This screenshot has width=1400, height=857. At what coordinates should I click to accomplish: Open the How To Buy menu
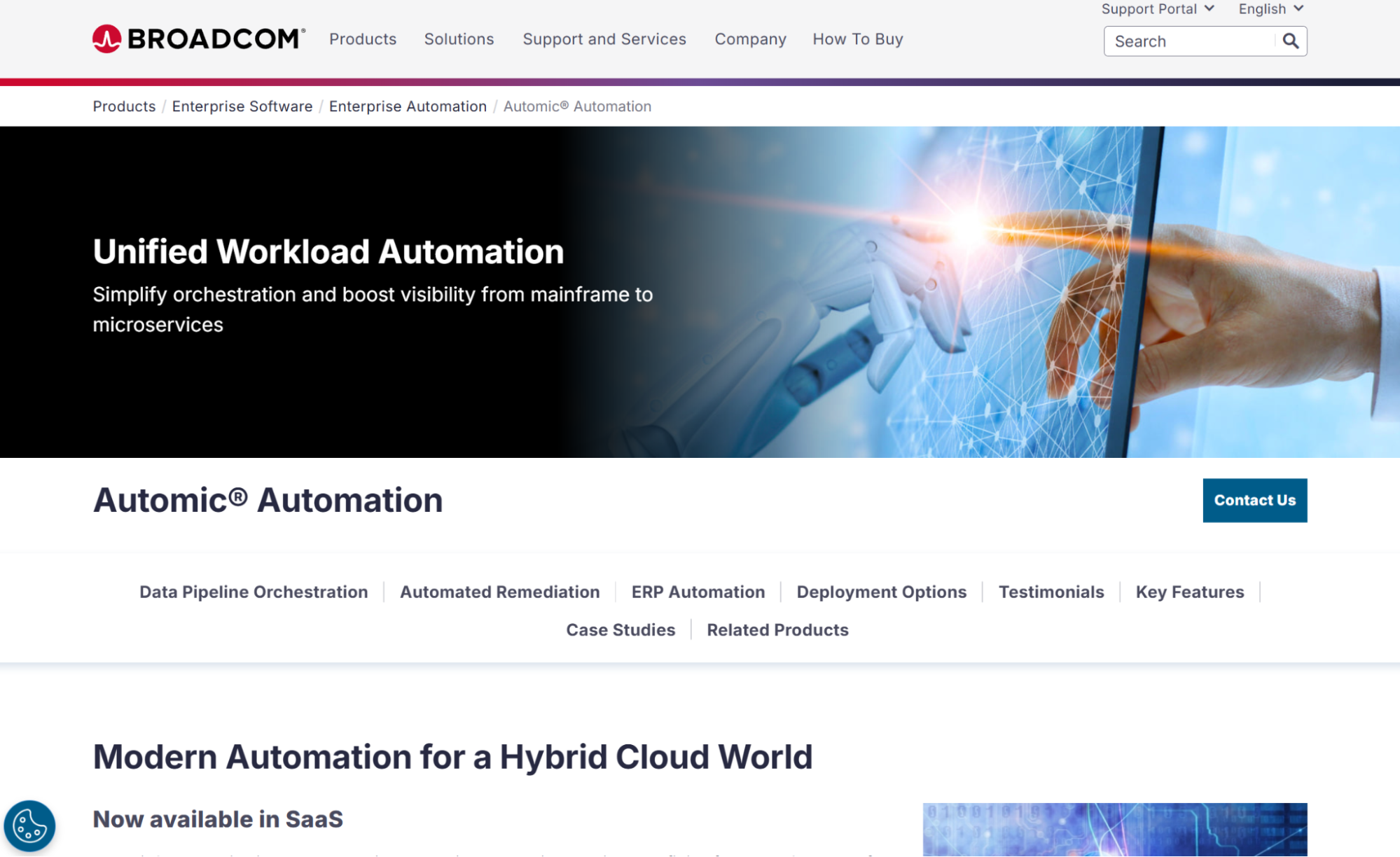click(x=858, y=39)
